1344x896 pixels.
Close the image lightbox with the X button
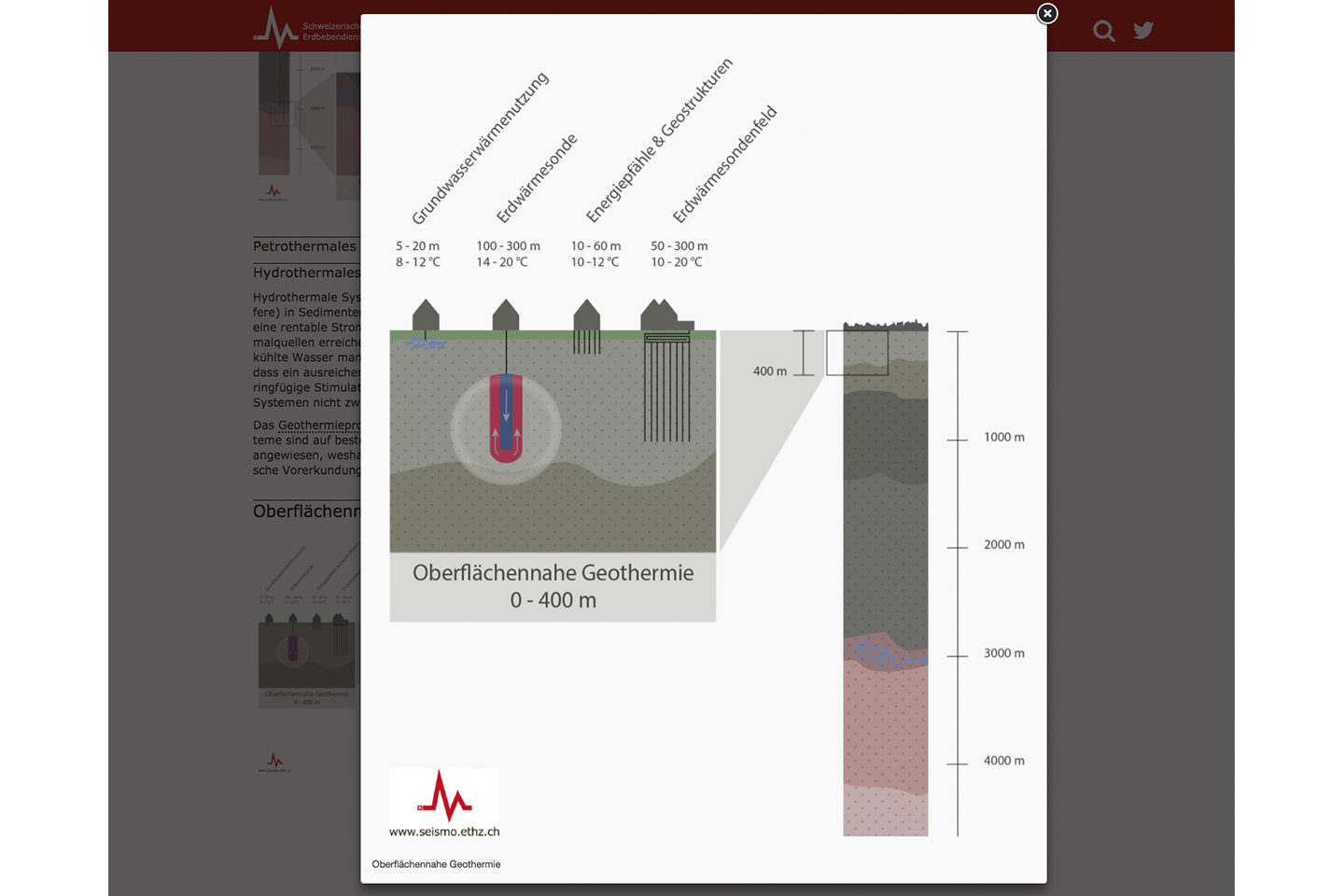[x=1047, y=13]
